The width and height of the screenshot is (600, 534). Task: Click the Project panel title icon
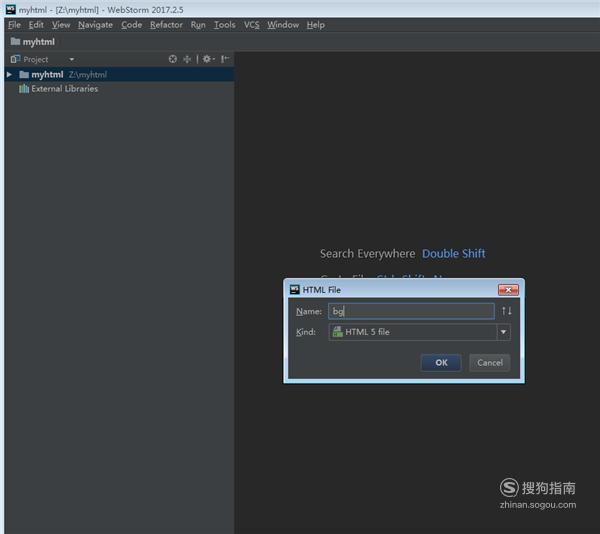click(x=15, y=59)
